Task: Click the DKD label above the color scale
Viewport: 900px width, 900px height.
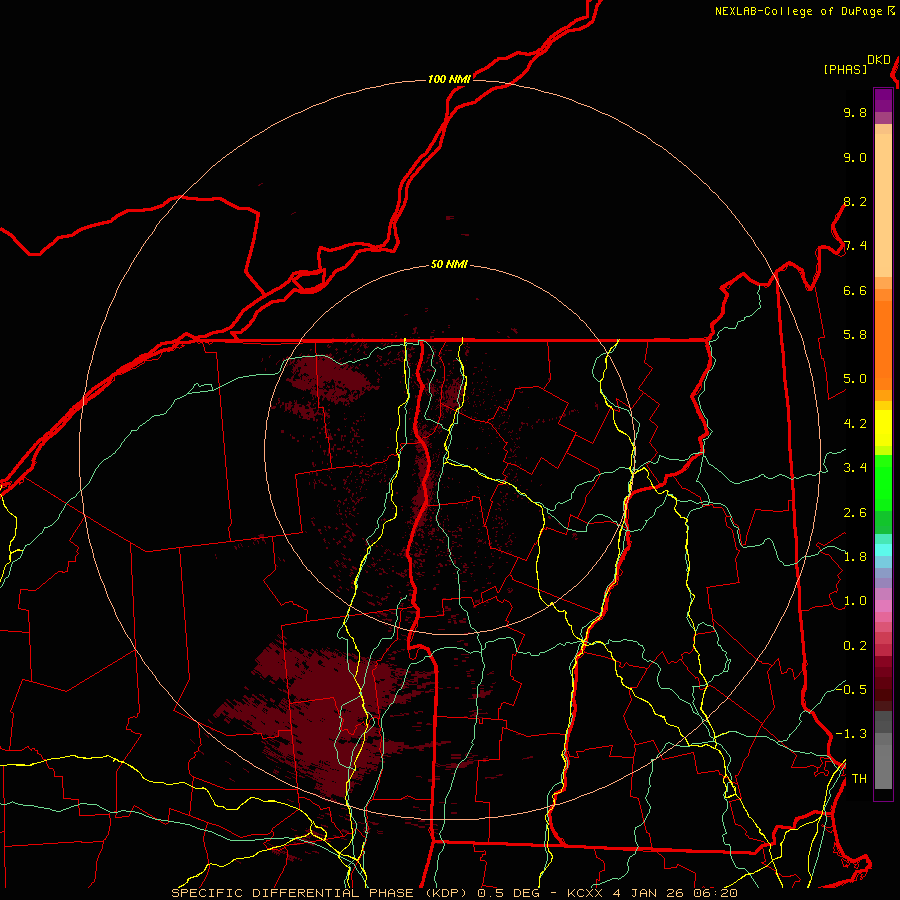Action: (879, 60)
